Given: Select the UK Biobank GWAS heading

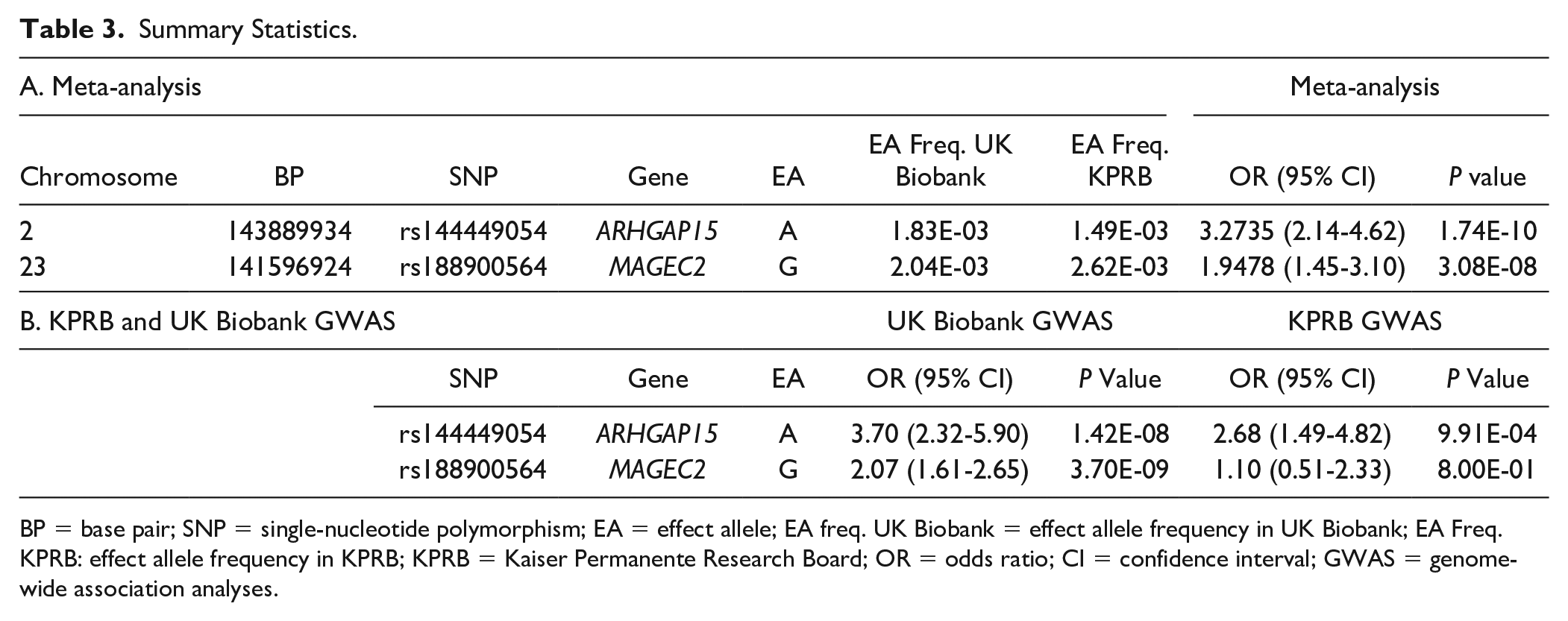Looking at the screenshot, I should [x=1000, y=321].
